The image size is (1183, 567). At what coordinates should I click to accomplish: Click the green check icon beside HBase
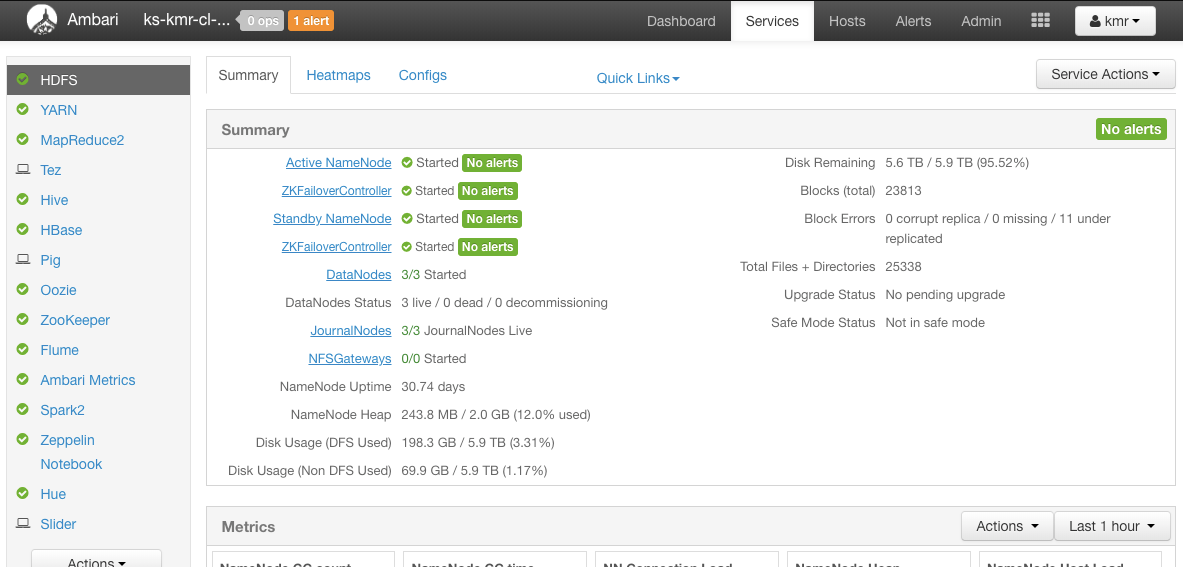(x=23, y=230)
